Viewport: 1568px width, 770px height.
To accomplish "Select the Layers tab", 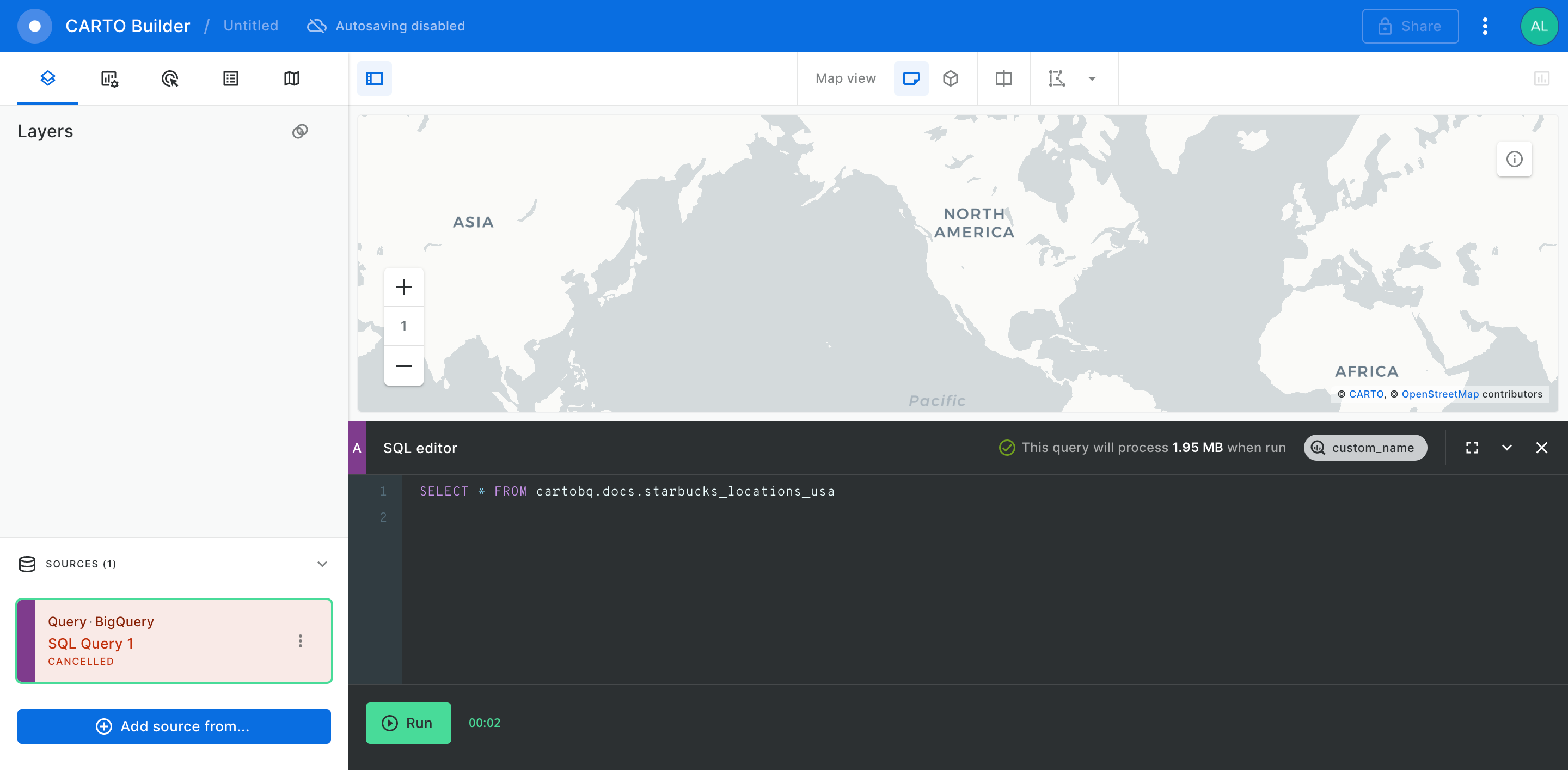I will click(47, 78).
